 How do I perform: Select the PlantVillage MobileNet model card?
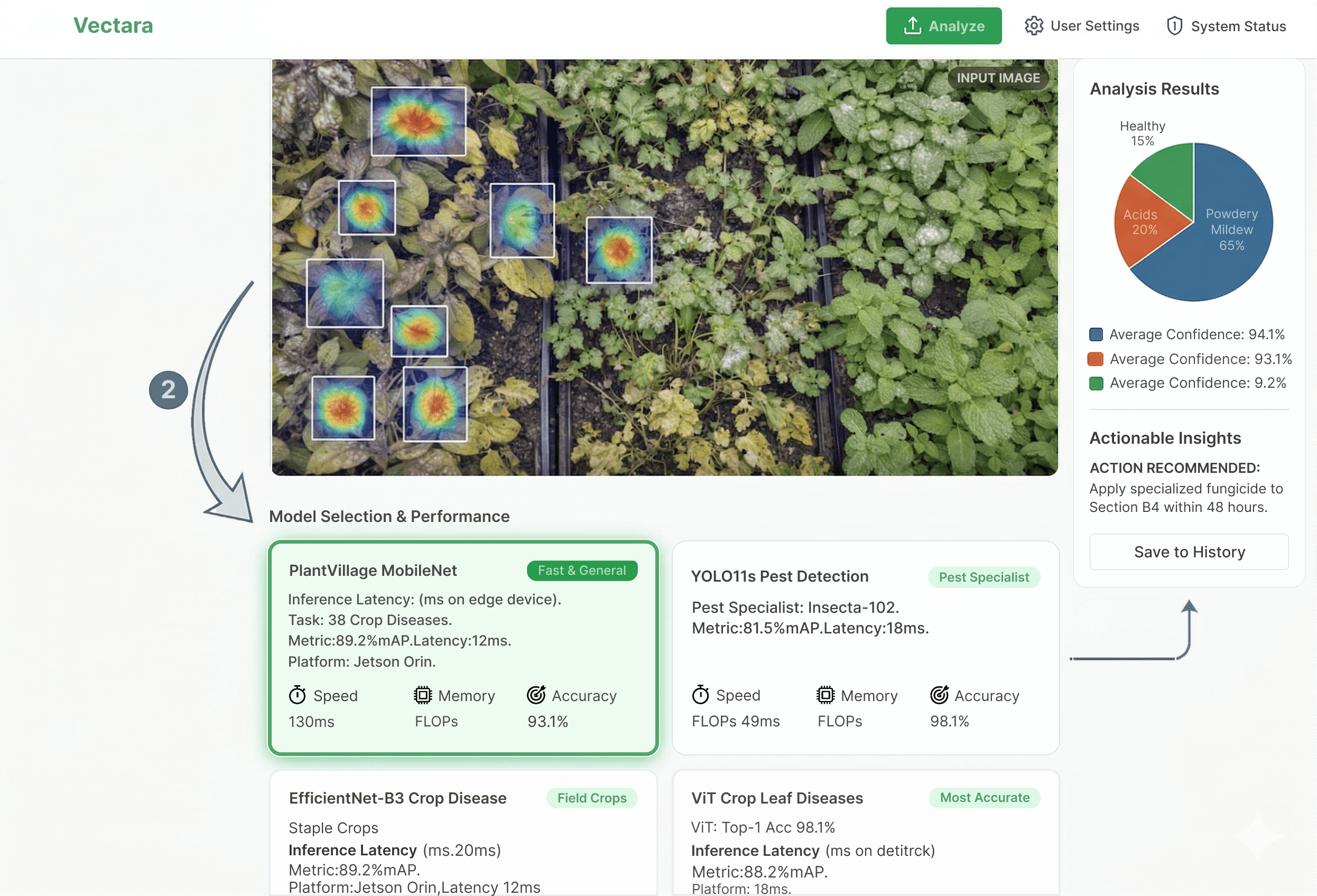point(463,648)
